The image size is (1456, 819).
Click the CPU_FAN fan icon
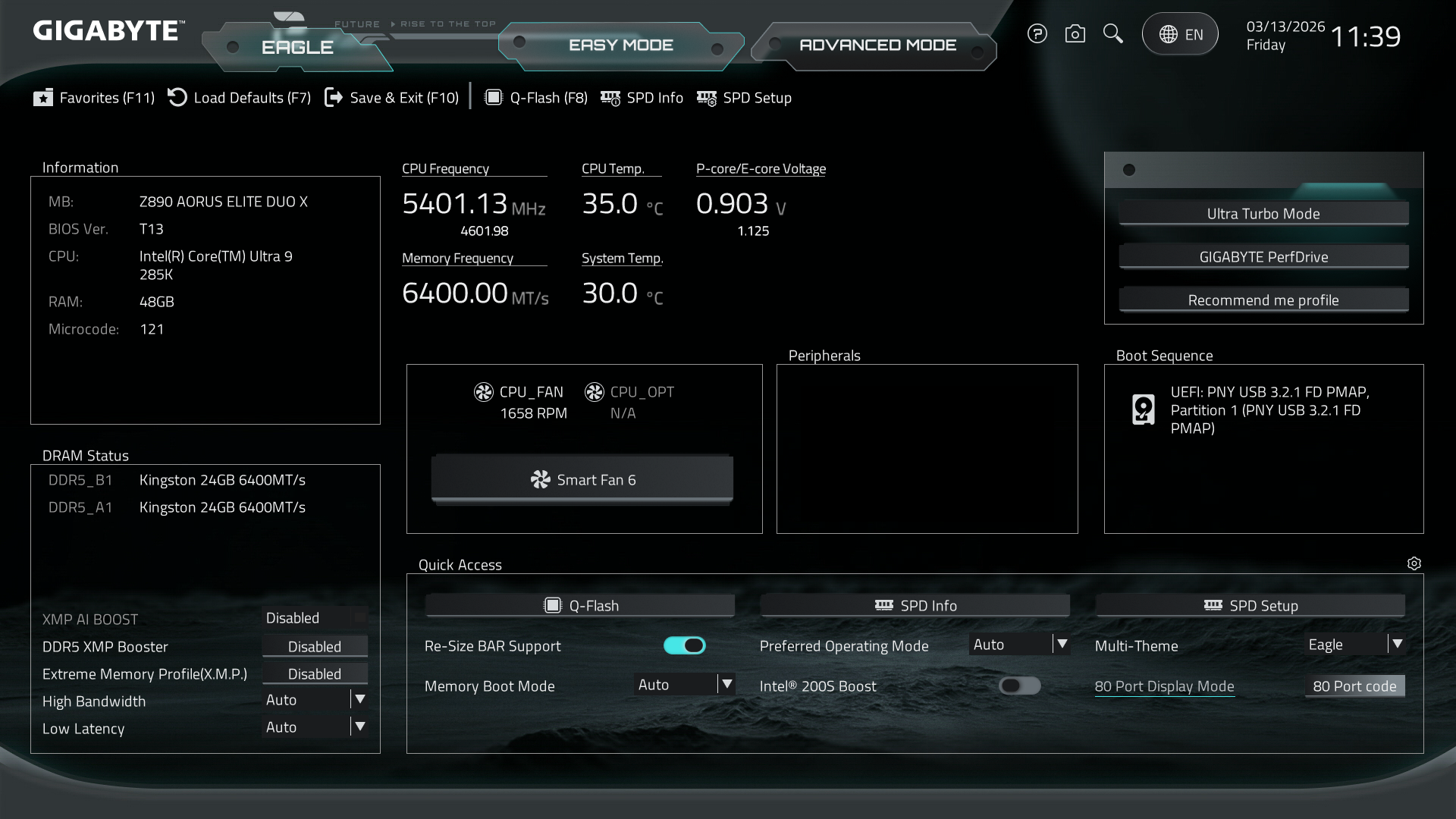tap(483, 392)
